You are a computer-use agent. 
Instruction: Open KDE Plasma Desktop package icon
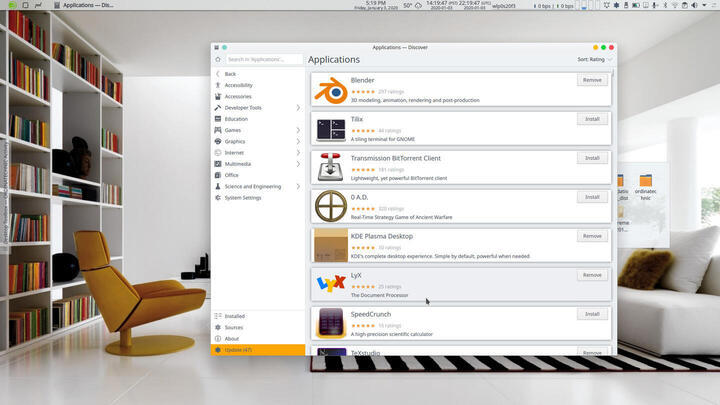[331, 245]
